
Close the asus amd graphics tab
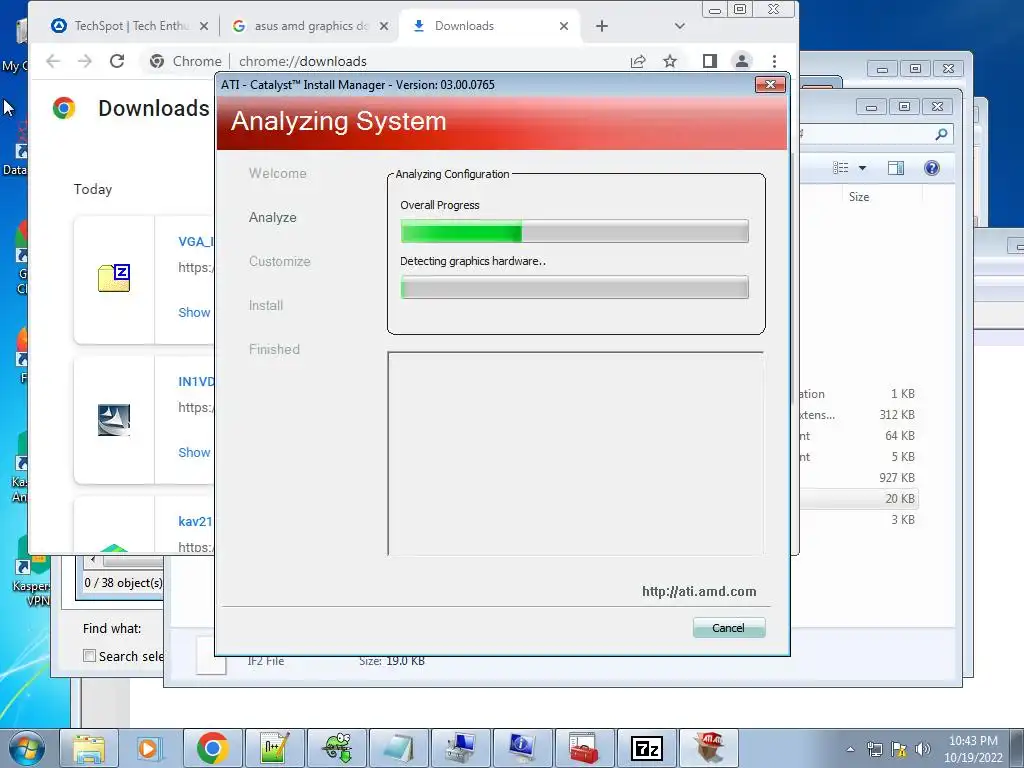(x=384, y=26)
